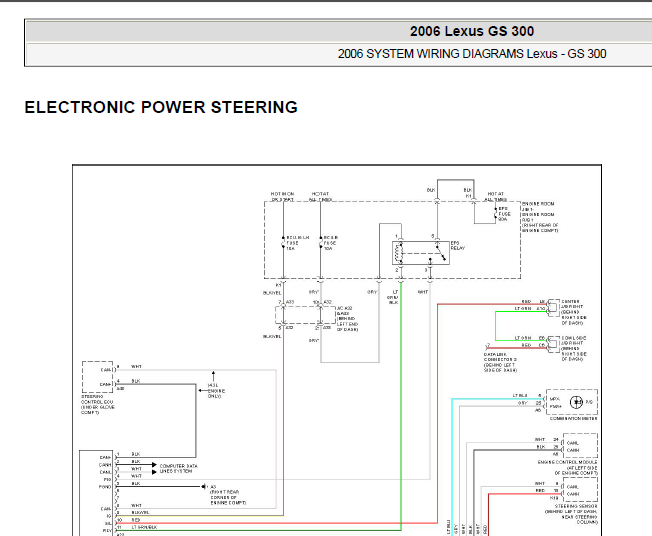Click the ECU-IG LH fuse label

coord(297,243)
